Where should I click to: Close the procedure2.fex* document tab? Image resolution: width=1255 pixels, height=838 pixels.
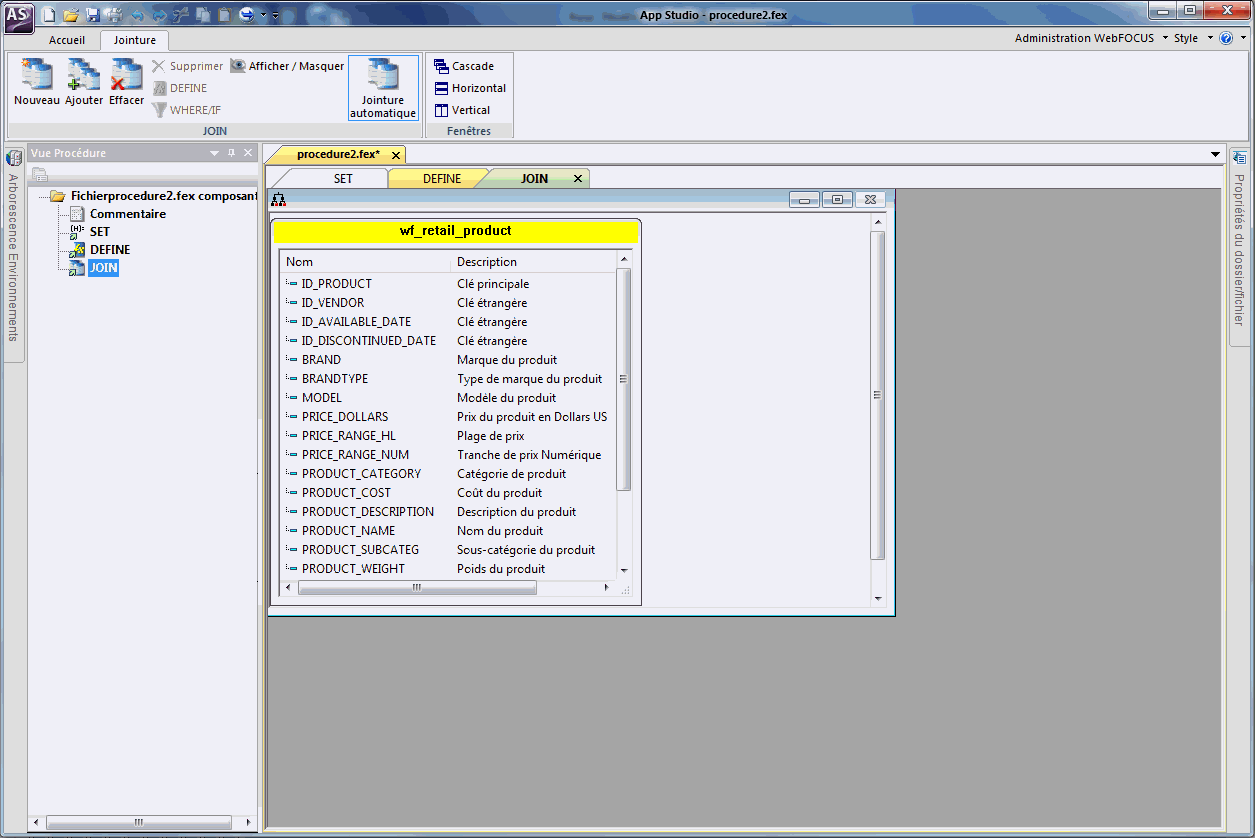[396, 155]
